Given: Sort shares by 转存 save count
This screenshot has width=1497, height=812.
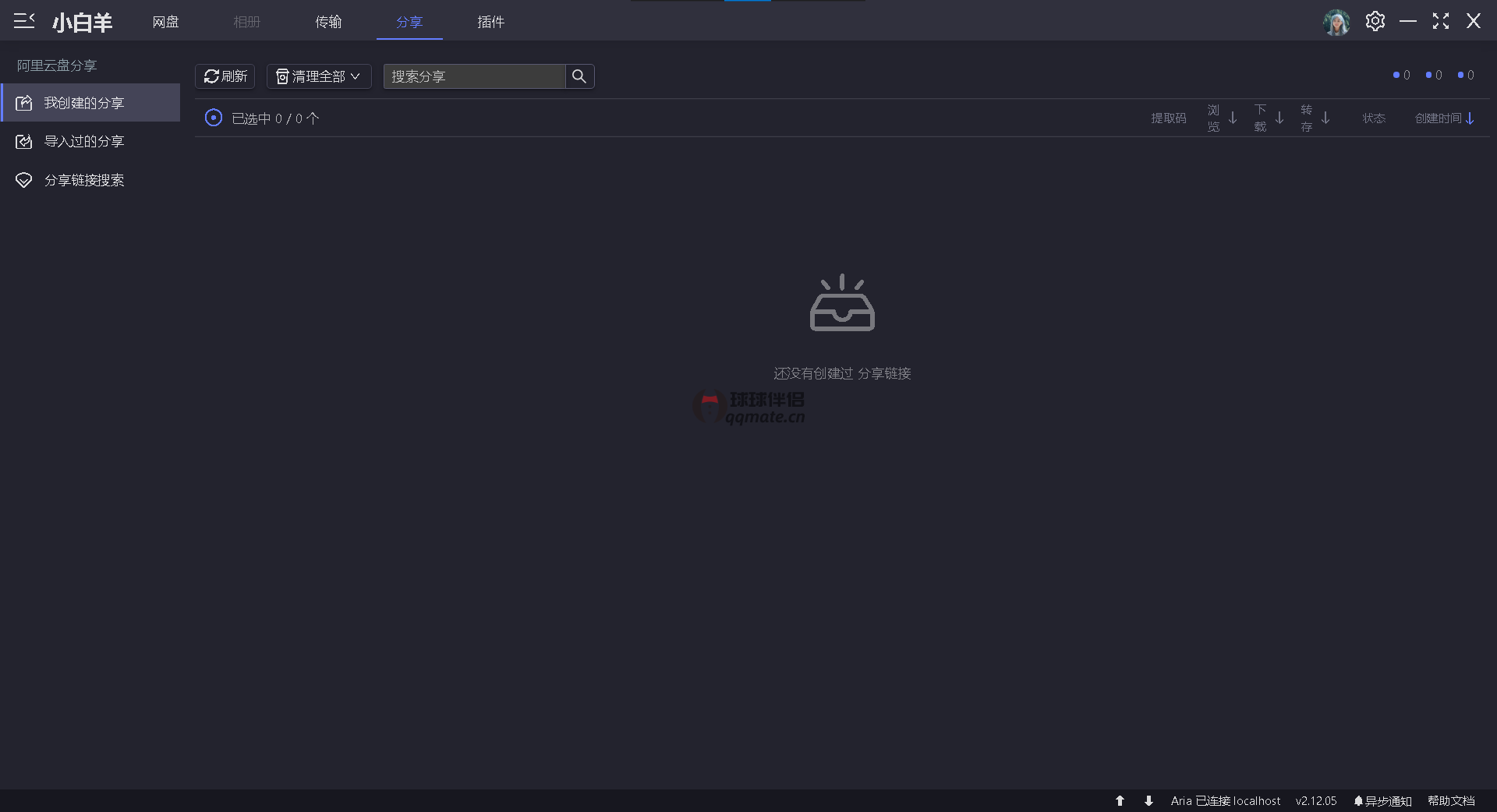Looking at the screenshot, I should 1315,118.
